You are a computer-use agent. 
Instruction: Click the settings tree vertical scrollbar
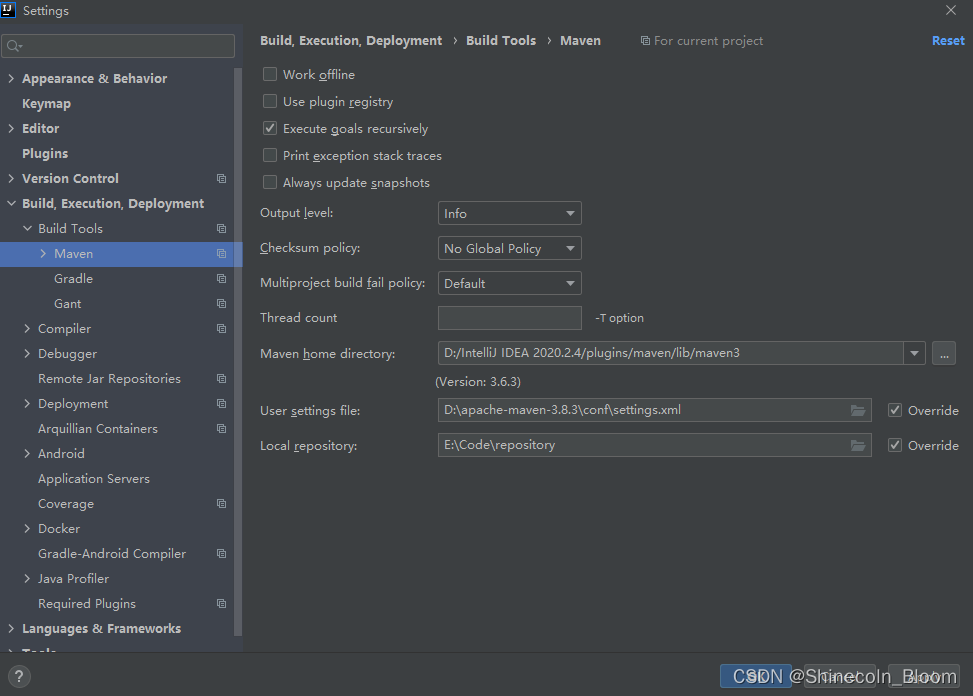(238, 352)
